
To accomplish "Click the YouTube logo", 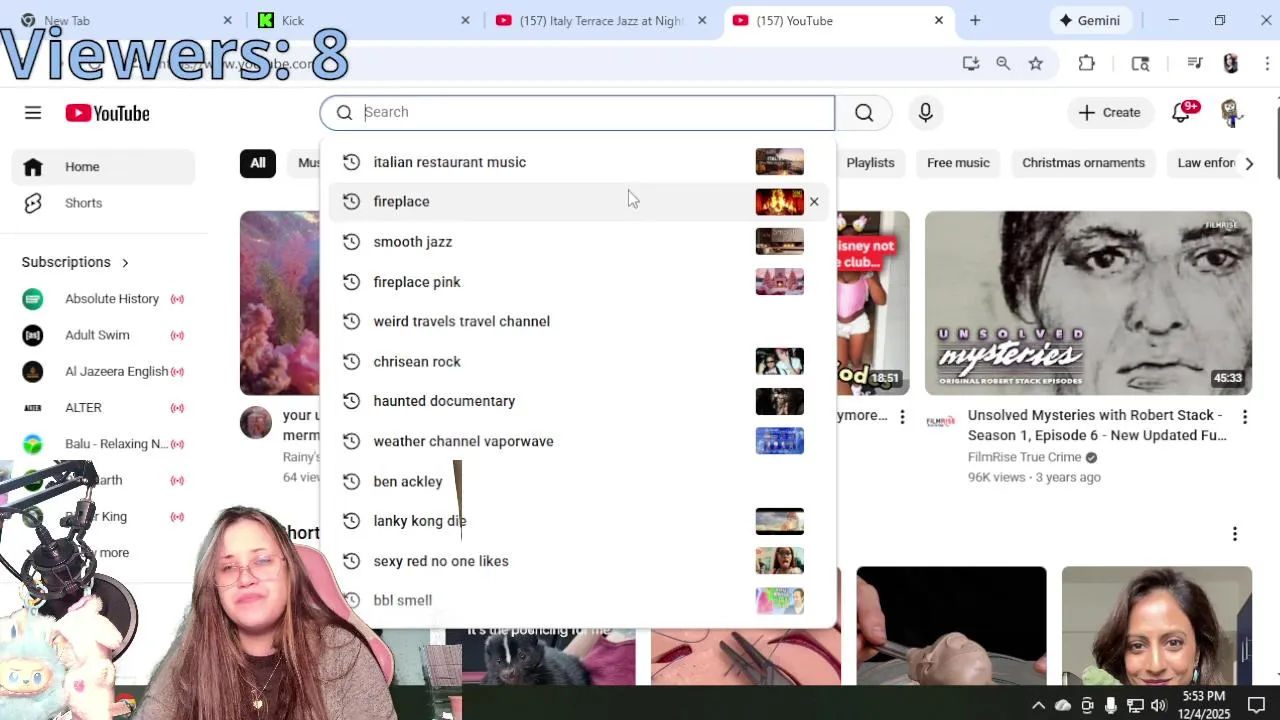I will point(107,113).
